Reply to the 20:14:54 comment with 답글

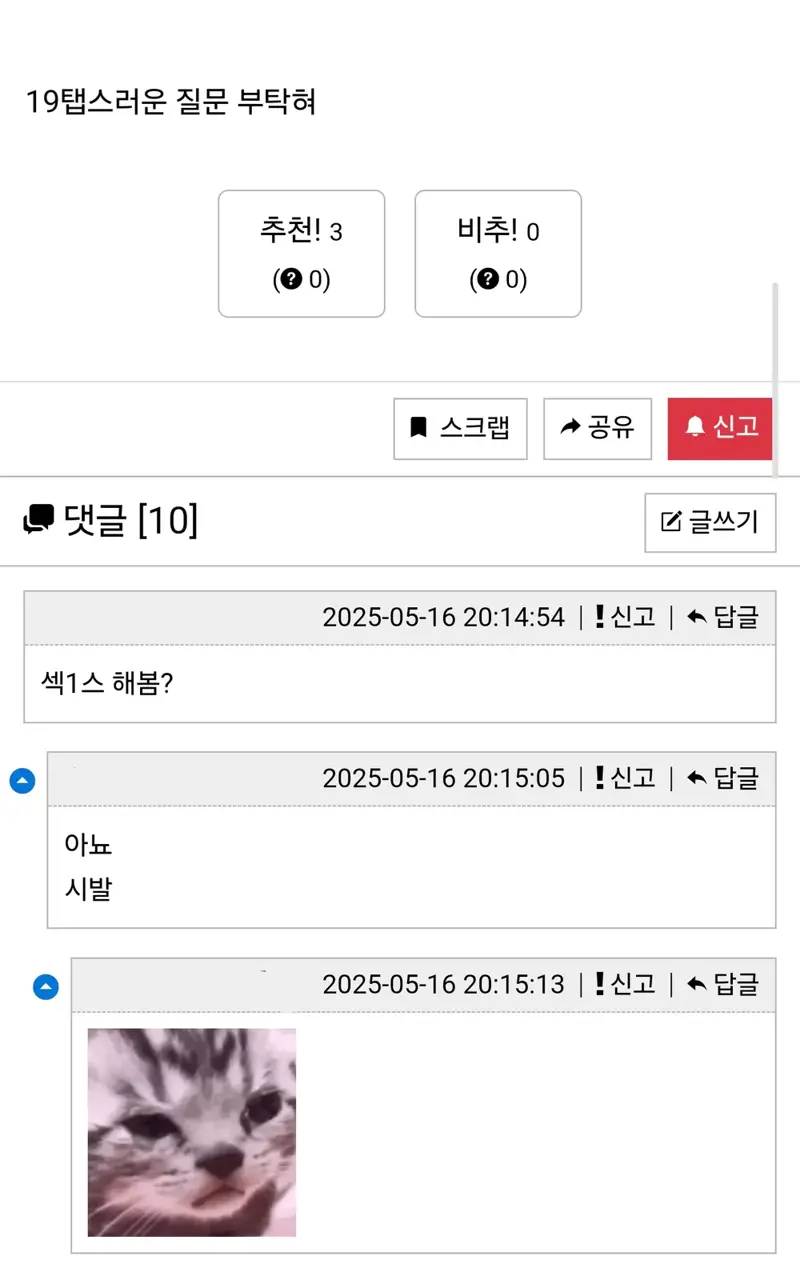tap(723, 617)
